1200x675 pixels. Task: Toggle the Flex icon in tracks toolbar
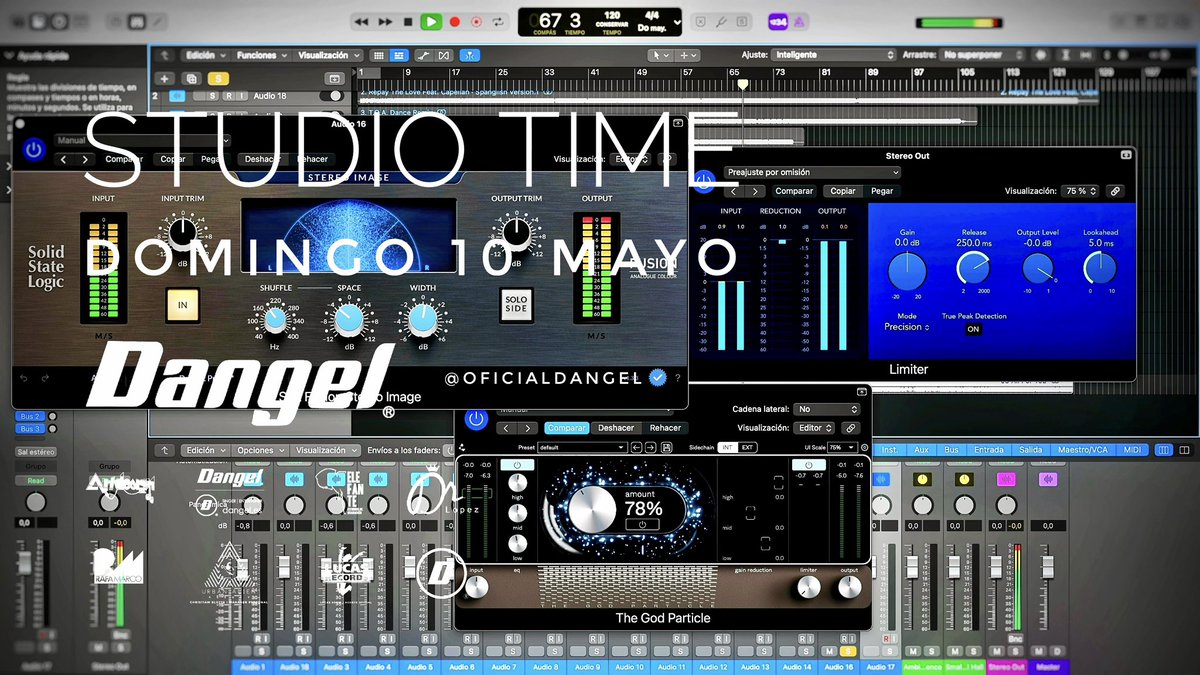(x=444, y=55)
